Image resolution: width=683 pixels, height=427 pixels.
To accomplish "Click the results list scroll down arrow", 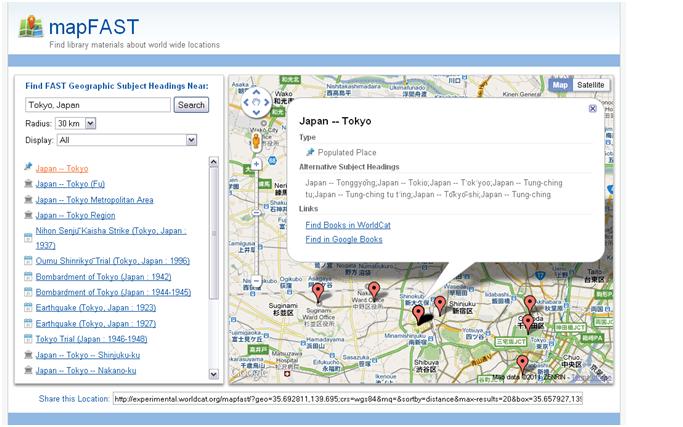I will click(x=213, y=374).
